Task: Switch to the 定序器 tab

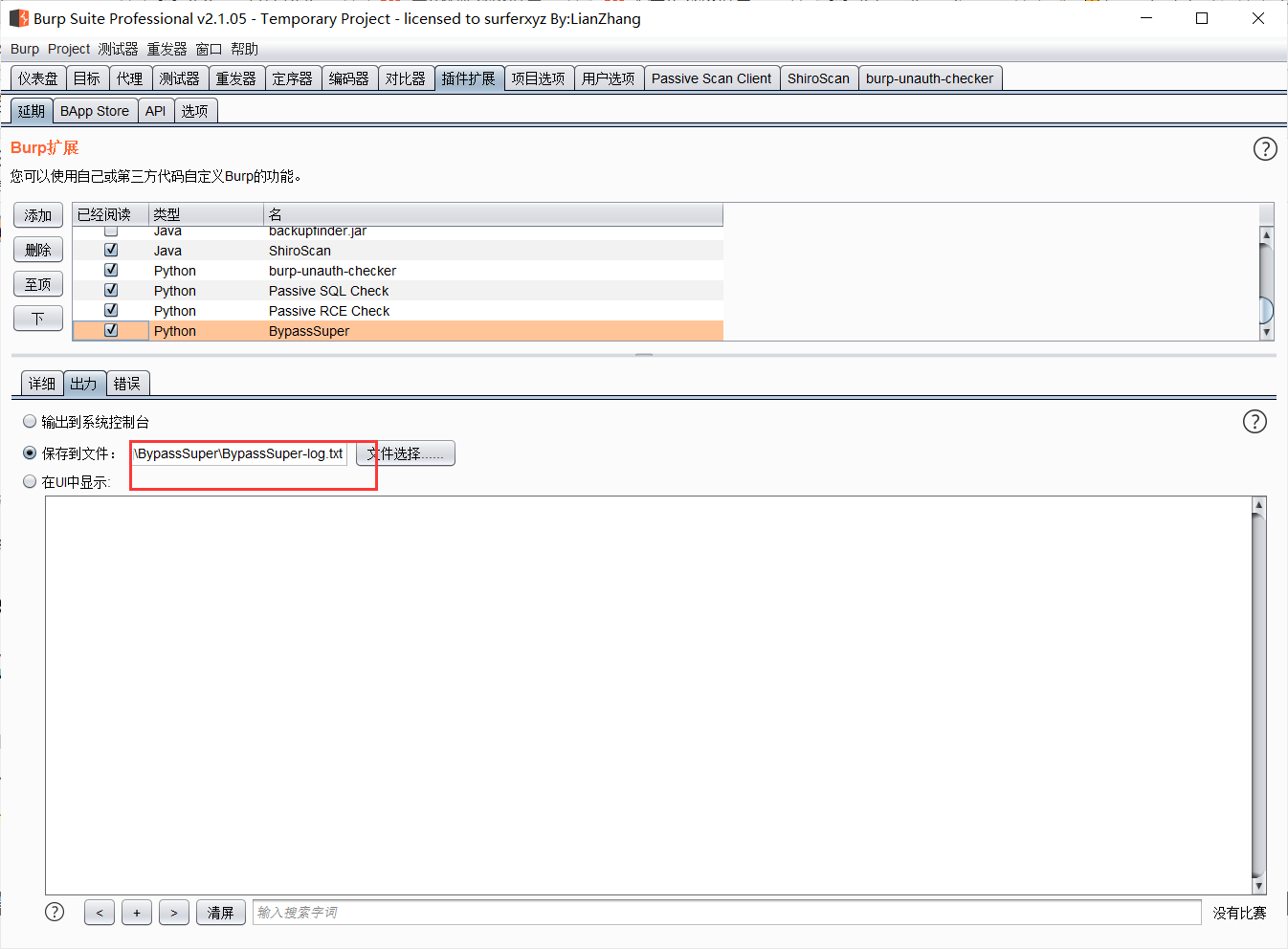Action: (x=293, y=78)
